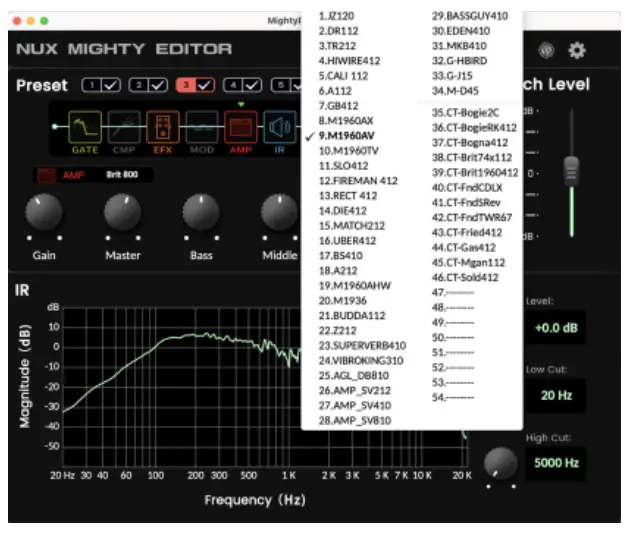Screen dimensions: 631x535
Task: Select 11.SLO412 cabinet
Action: coord(343,166)
